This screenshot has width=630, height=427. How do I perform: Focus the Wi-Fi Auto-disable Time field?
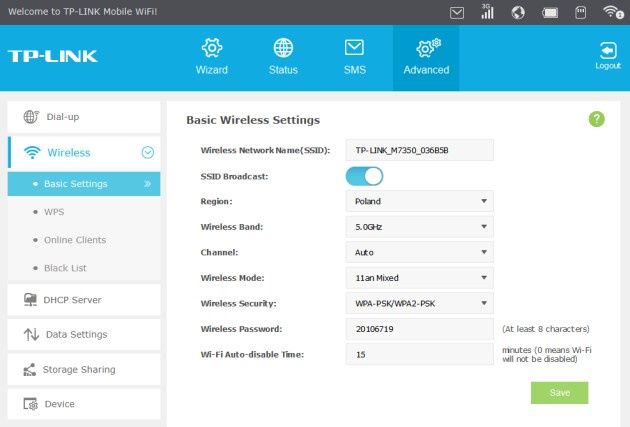tap(419, 354)
